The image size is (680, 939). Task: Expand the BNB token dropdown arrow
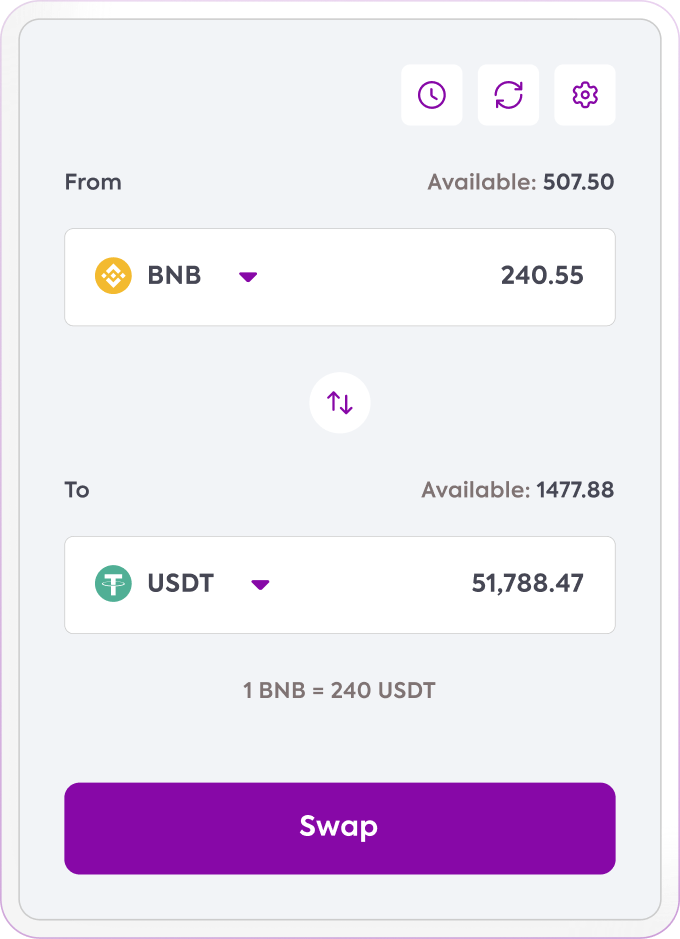coord(248,277)
